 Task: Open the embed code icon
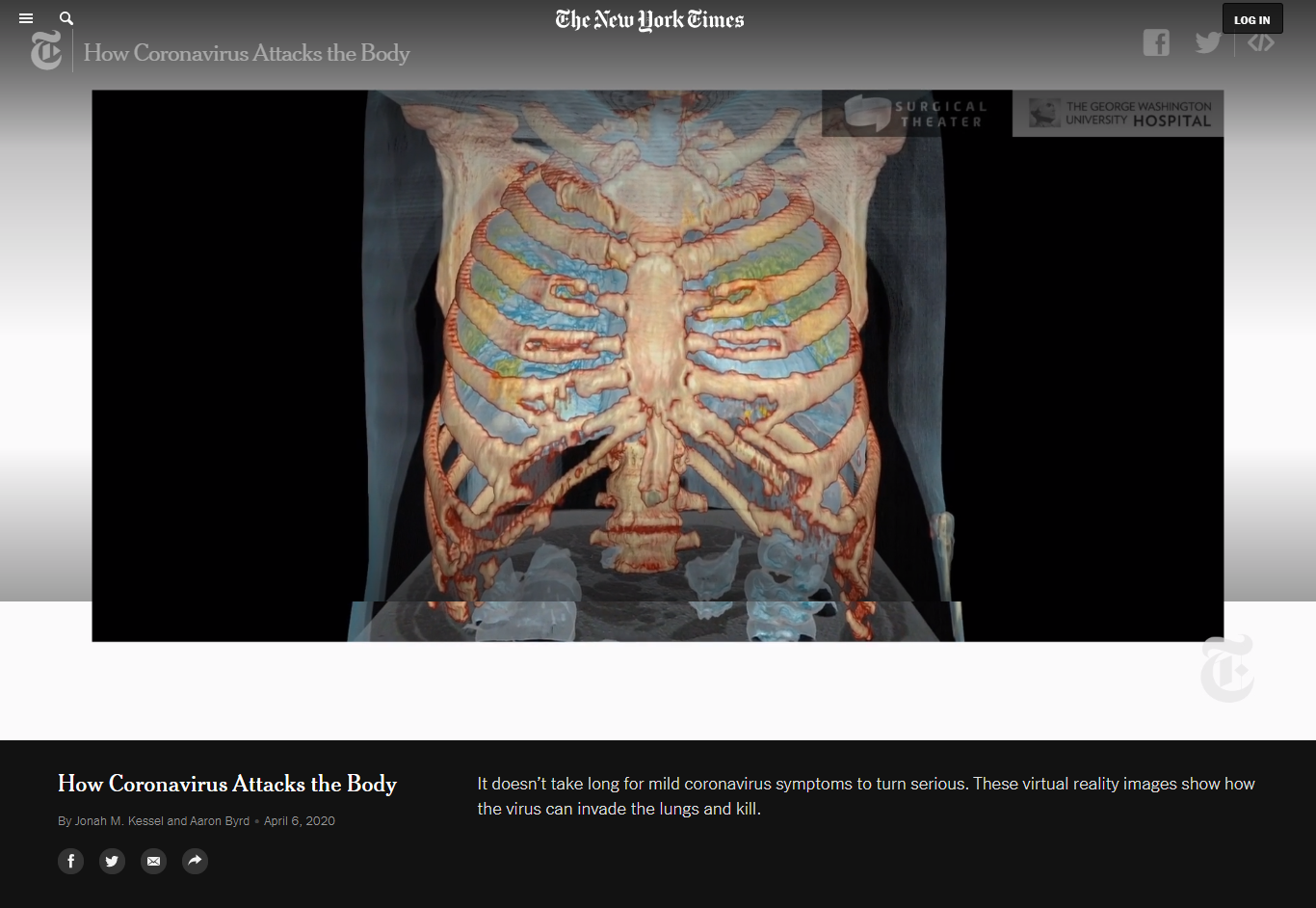click(1261, 42)
